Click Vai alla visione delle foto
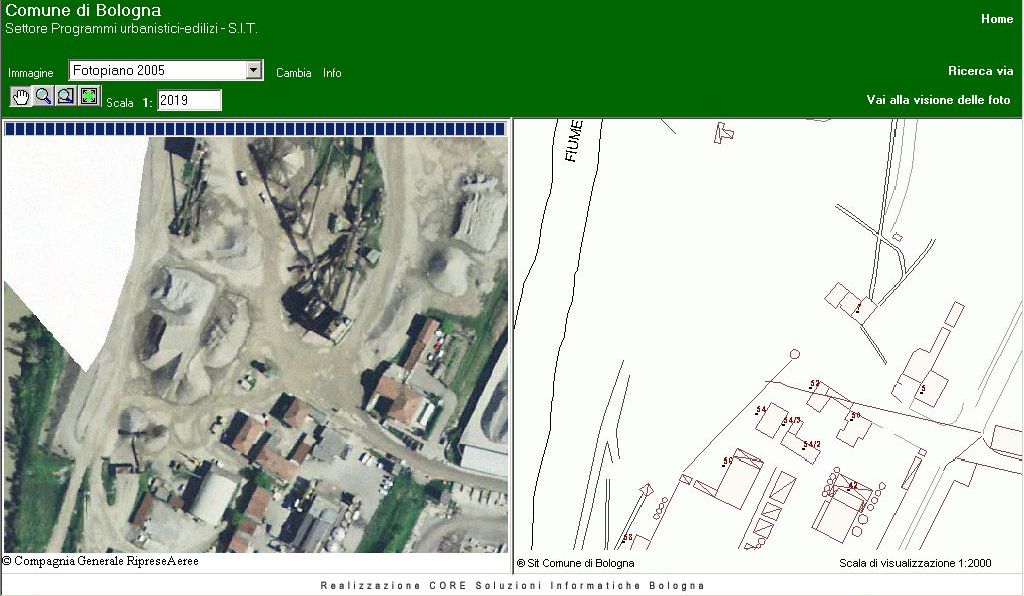This screenshot has height=596, width=1024. 938,100
